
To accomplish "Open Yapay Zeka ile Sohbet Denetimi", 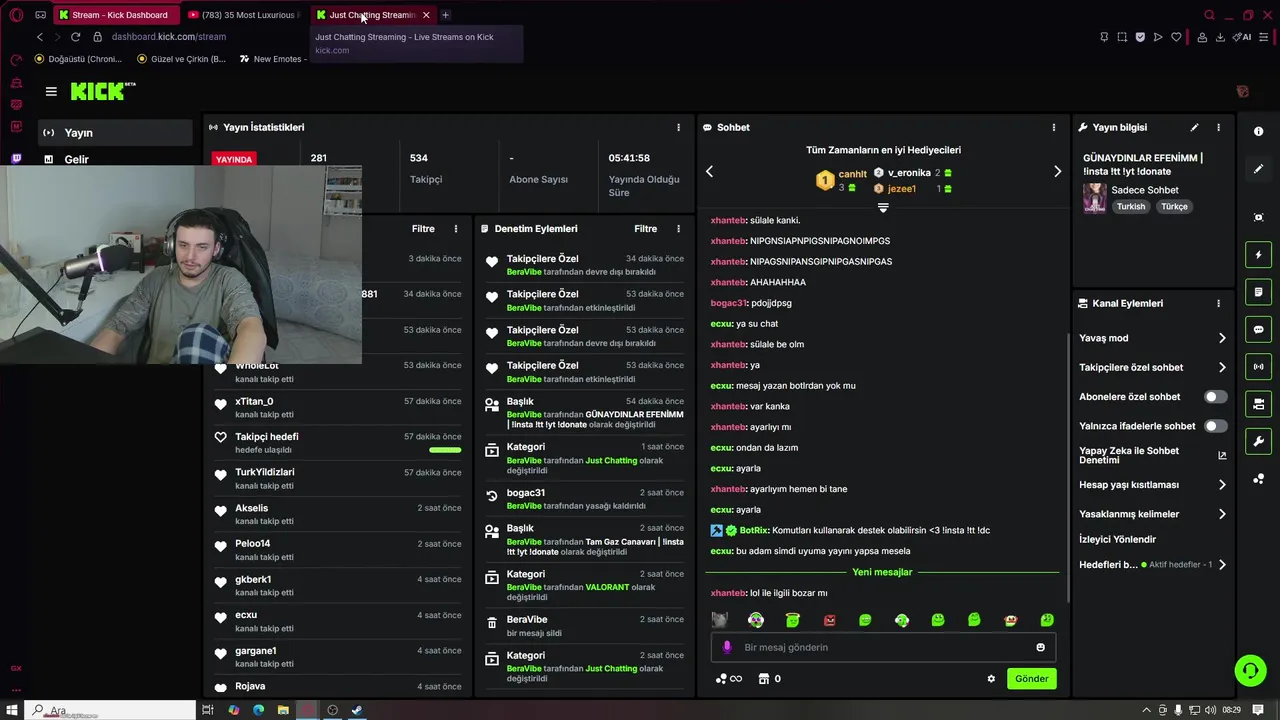I will click(1153, 455).
